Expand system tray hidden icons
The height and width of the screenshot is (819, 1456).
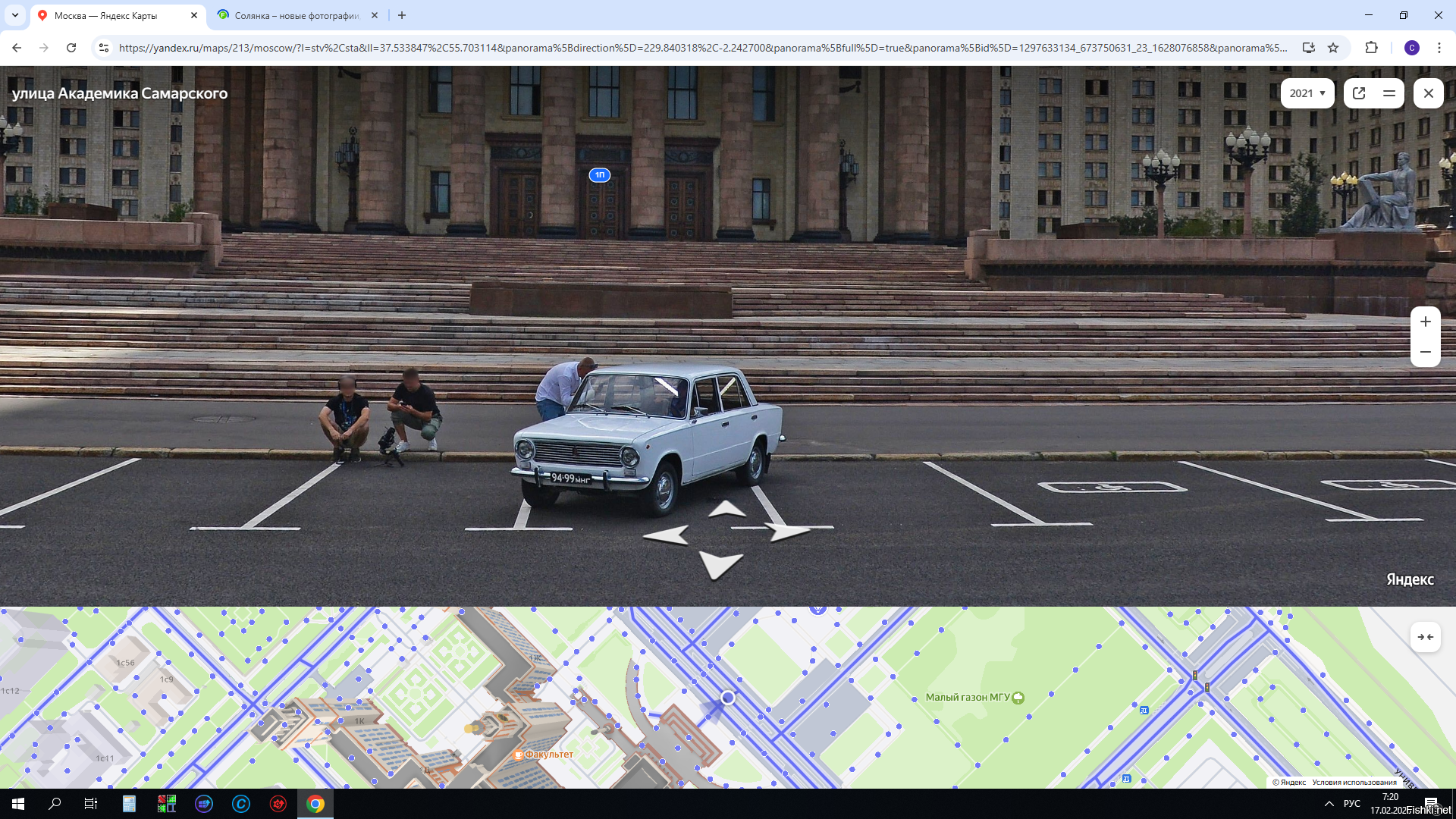[1329, 804]
